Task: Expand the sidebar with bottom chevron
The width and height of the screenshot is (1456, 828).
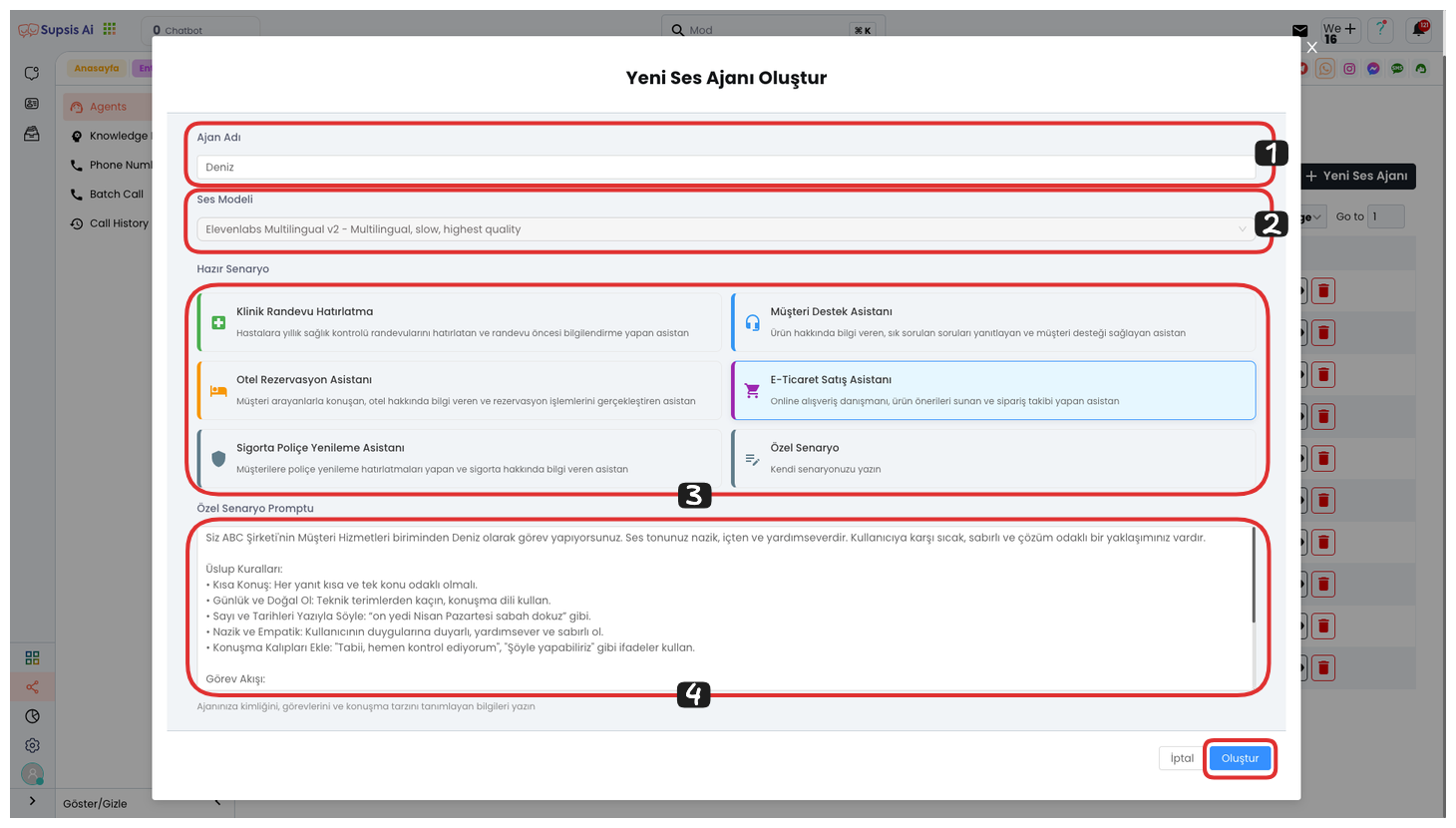Action: (x=32, y=801)
